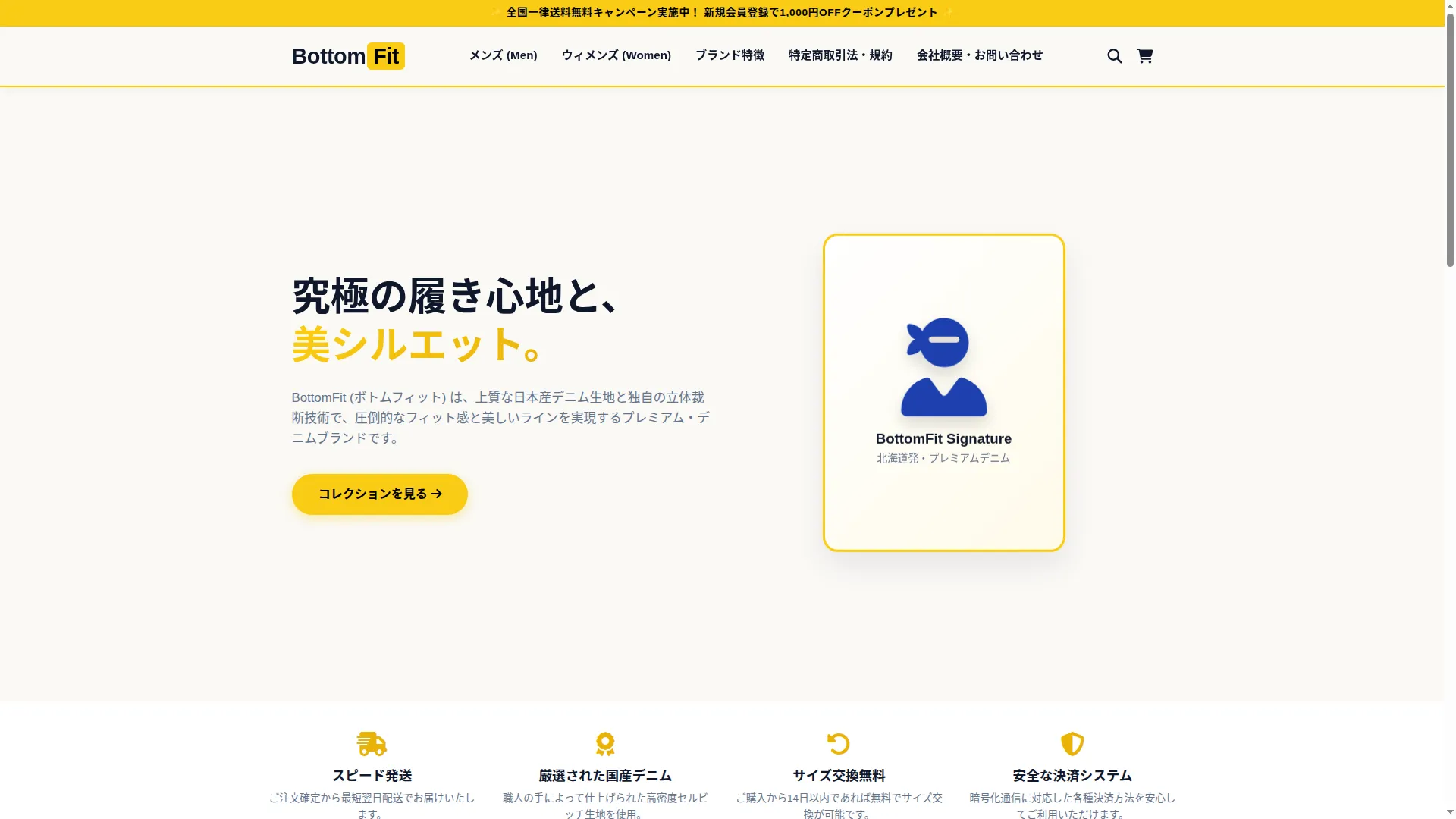Click the BottomFit brand description paragraph
Viewport: 1456px width, 819px height.
[501, 418]
